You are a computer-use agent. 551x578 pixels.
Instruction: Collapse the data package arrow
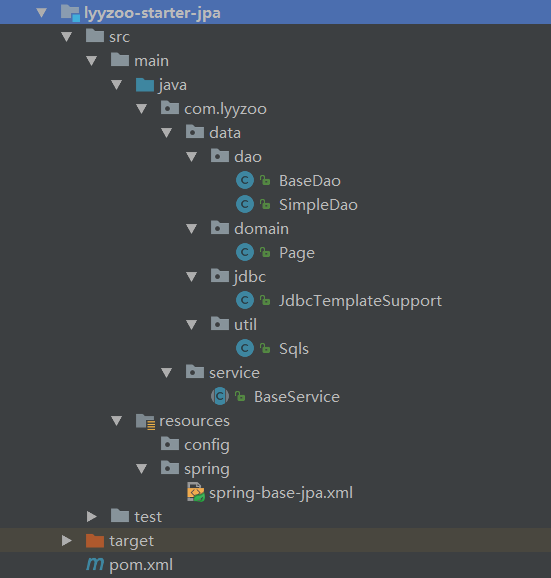click(x=167, y=133)
